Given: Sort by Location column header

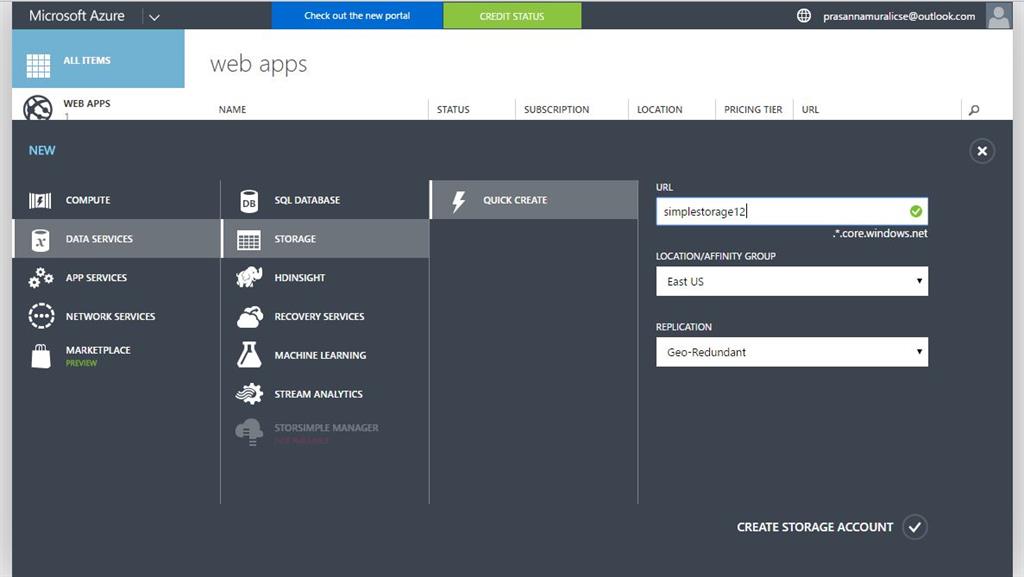Looking at the screenshot, I should pyautogui.click(x=660, y=110).
